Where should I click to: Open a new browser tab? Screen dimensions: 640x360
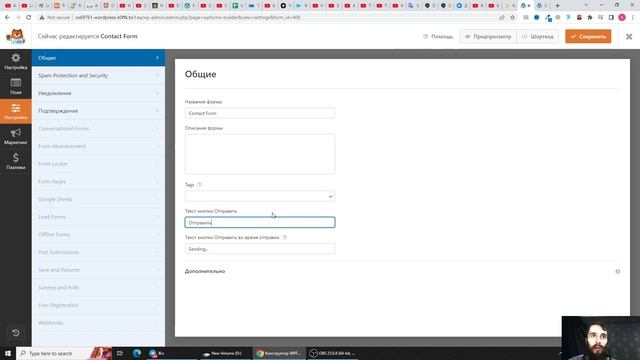558,6
